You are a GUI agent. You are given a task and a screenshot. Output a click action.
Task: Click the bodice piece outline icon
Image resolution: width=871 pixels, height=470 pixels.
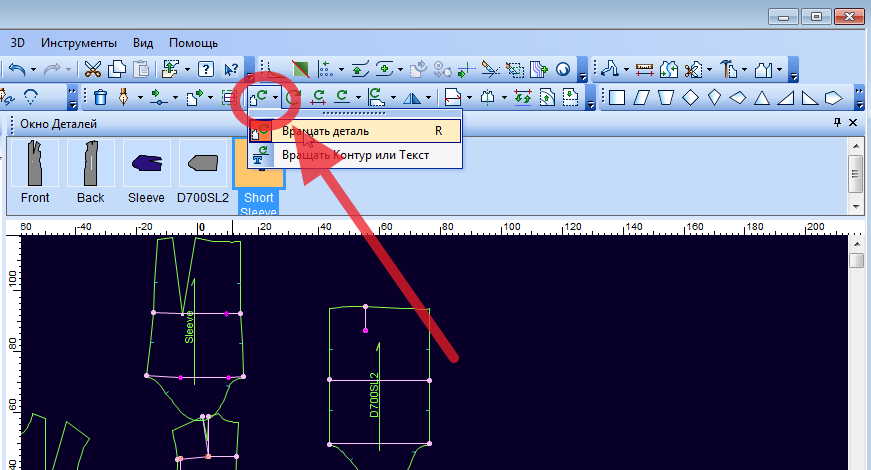pos(764,69)
